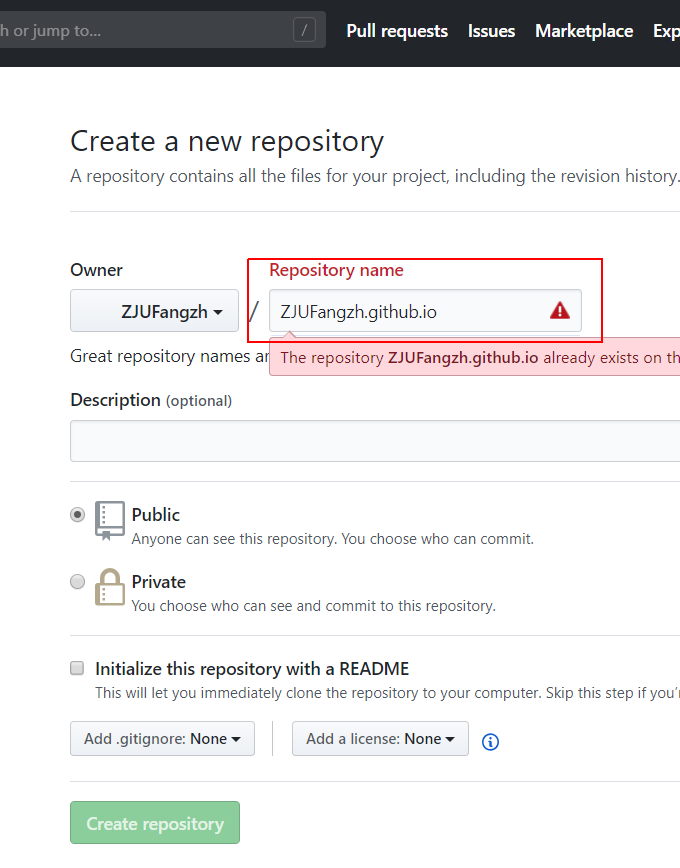Enable Initialize this repository with a README
The height and width of the screenshot is (868, 680).
(77, 668)
